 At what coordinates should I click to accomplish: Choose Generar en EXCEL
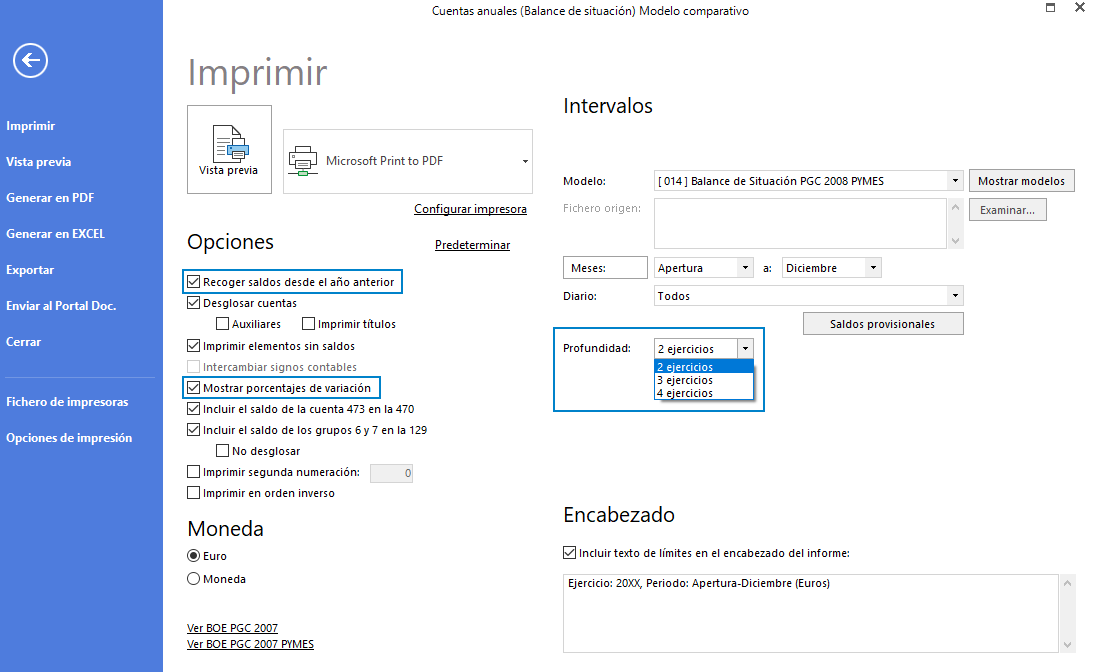pos(55,234)
